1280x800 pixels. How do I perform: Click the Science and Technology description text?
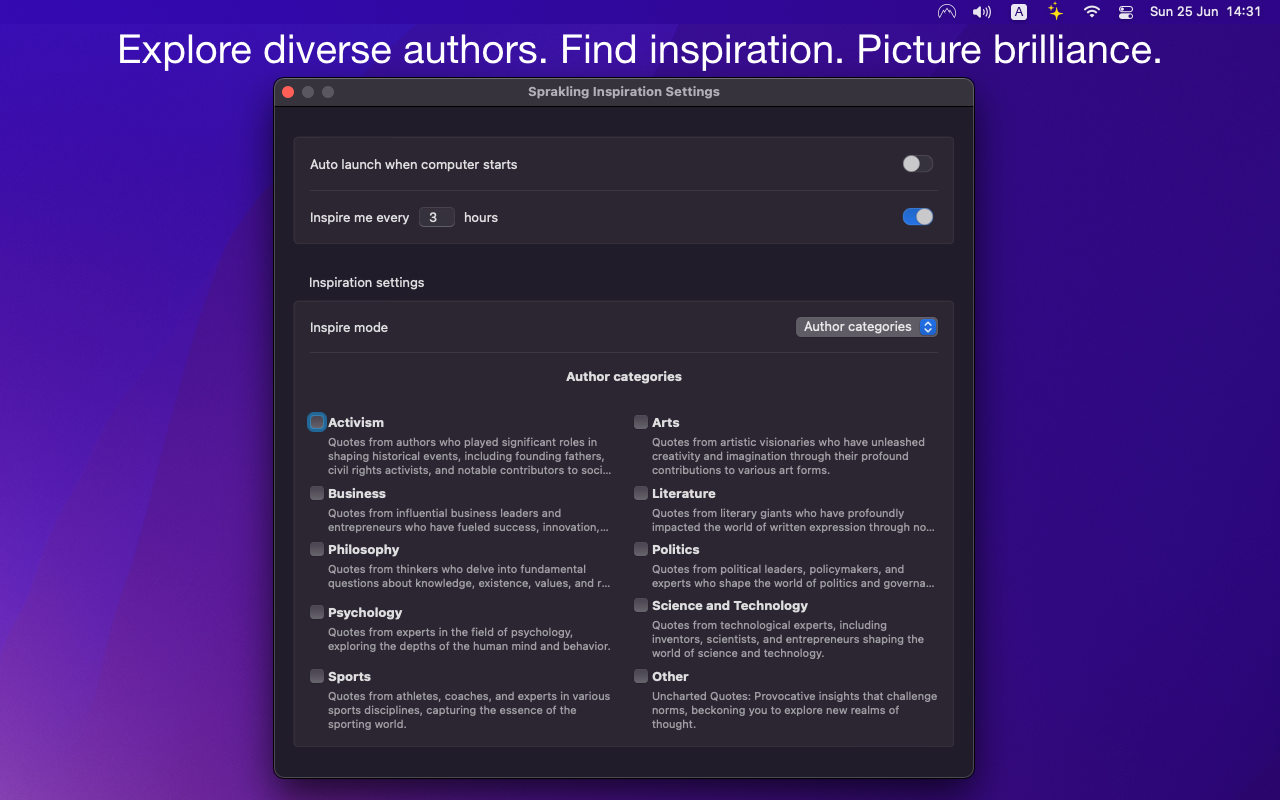788,639
